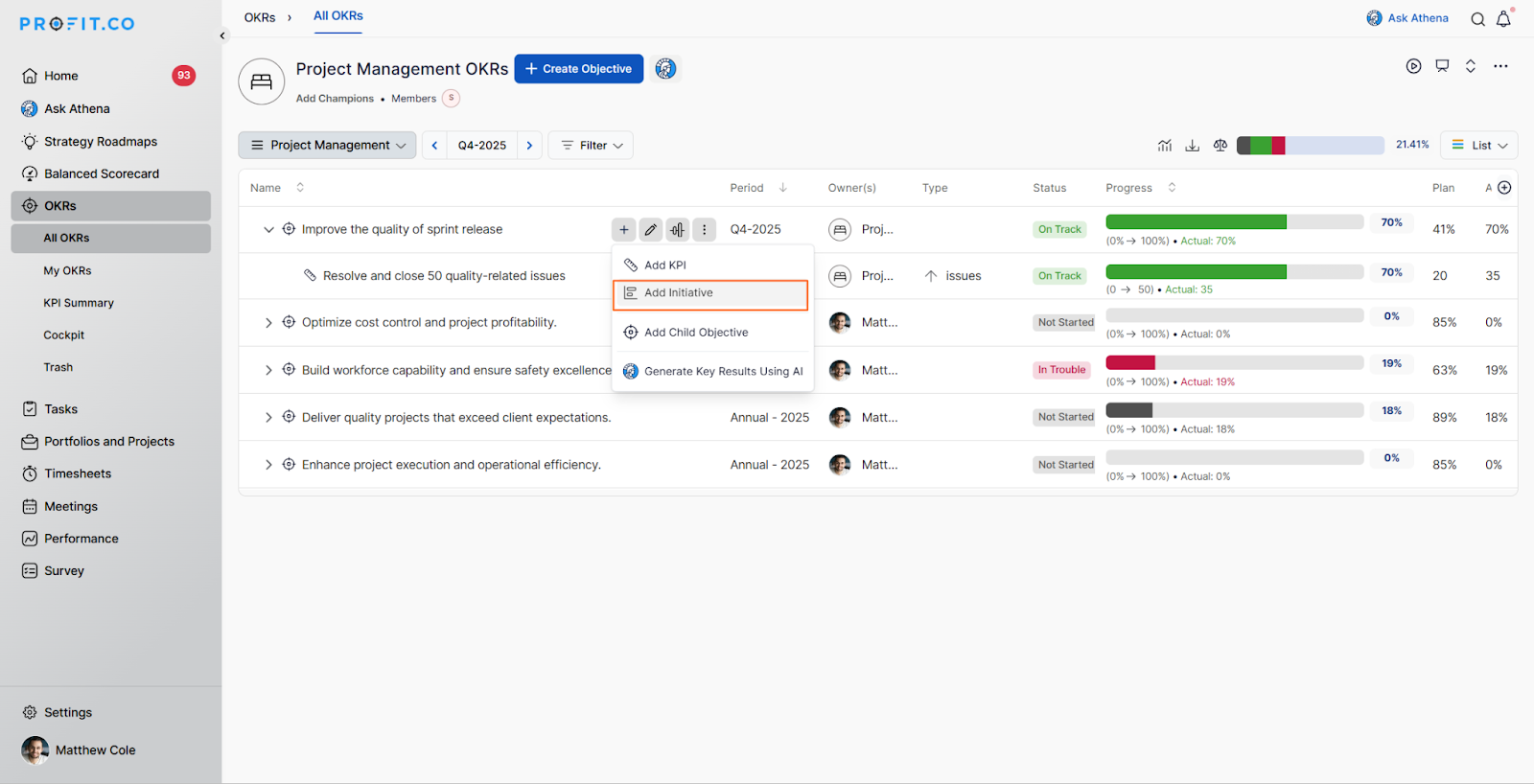This screenshot has height=784, width=1534.
Task: Click the In Trouble red progress bar
Action: pyautogui.click(x=1235, y=363)
